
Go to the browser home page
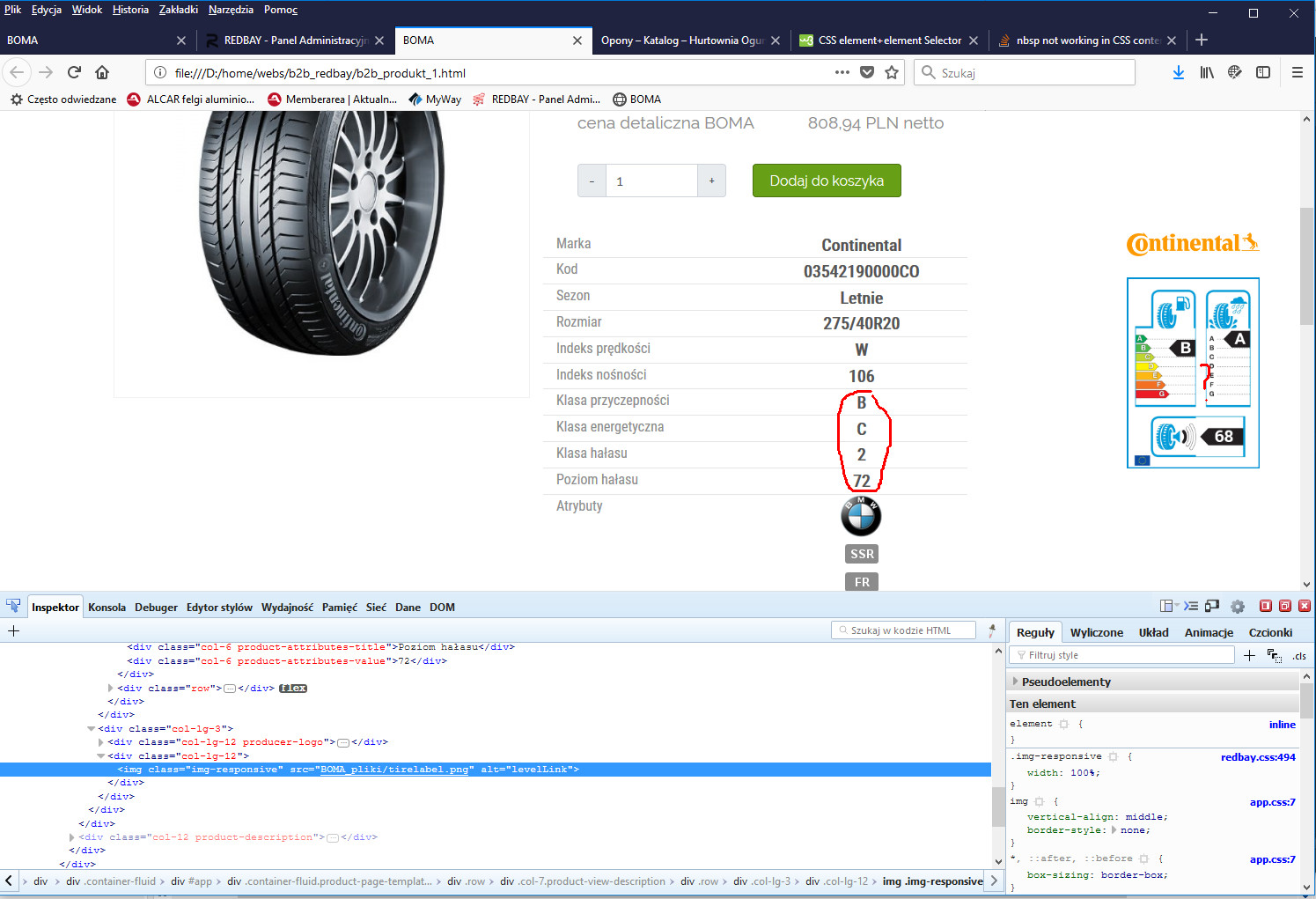point(102,72)
